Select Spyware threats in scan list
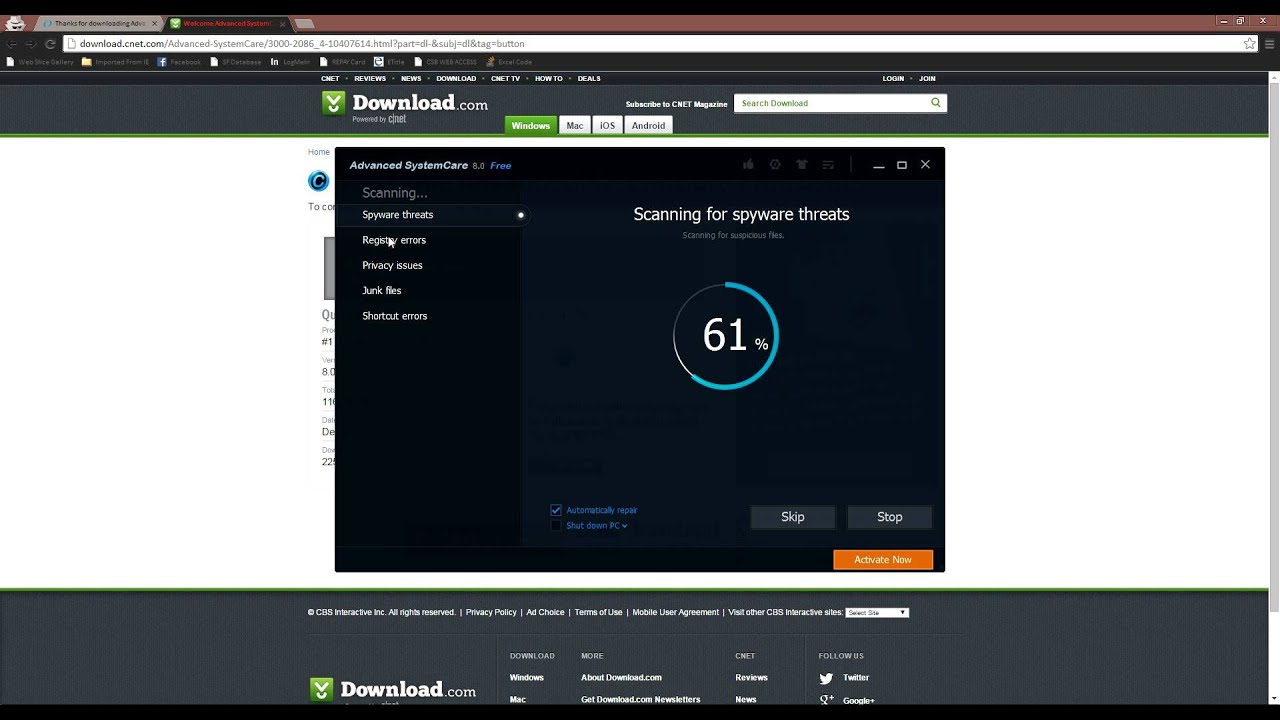The height and width of the screenshot is (720, 1280). tap(398, 215)
